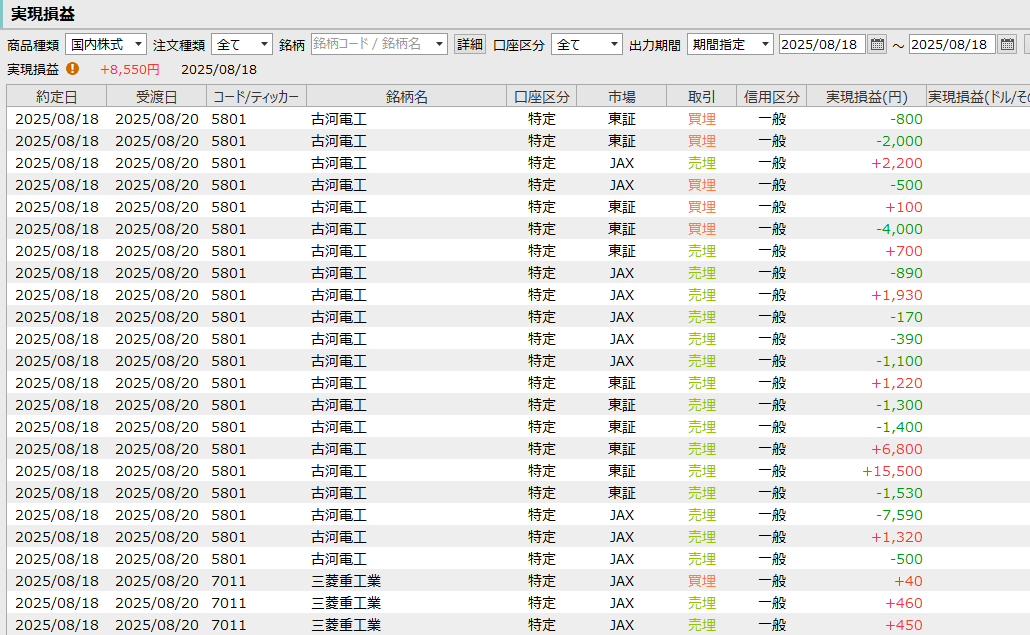The width and height of the screenshot is (1030, 635).
Task: Click the -1,300 loss value
Action: click(899, 405)
